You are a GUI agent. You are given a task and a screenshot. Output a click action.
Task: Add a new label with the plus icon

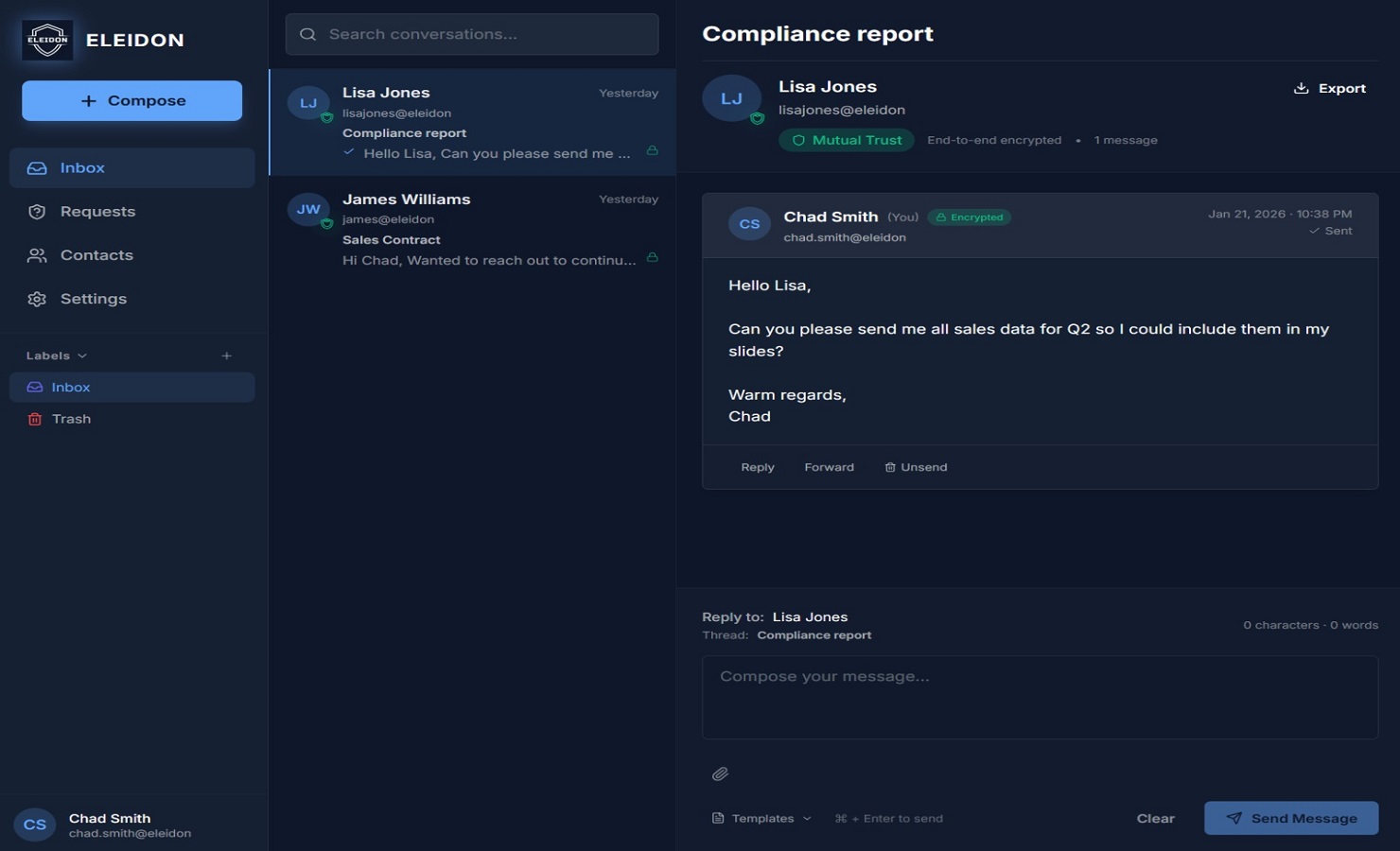[x=226, y=355]
